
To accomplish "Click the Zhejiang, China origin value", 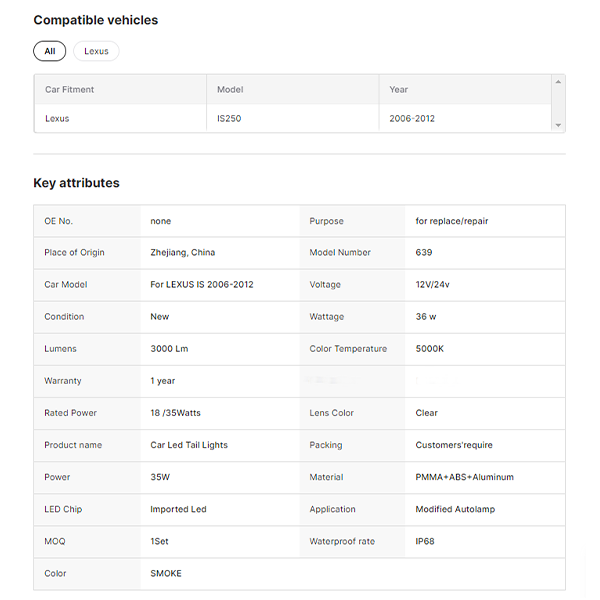I will (x=183, y=253).
